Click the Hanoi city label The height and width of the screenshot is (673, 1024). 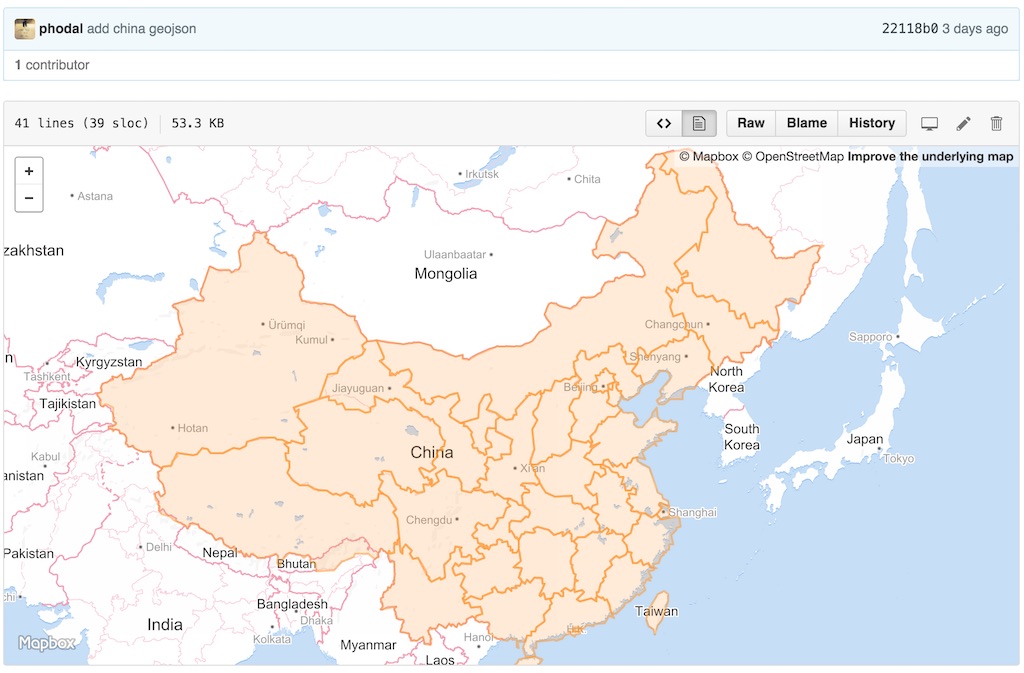point(479,637)
